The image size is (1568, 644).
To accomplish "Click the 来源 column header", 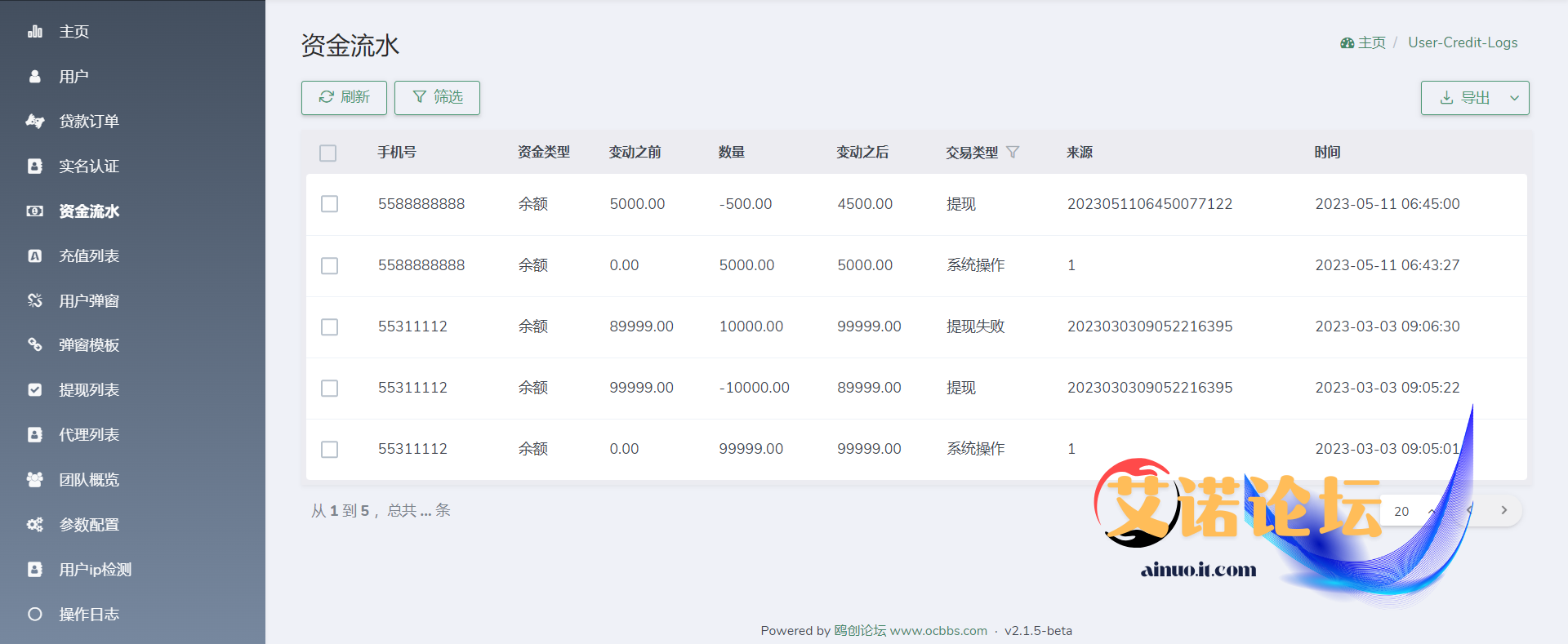I will pos(1080,153).
